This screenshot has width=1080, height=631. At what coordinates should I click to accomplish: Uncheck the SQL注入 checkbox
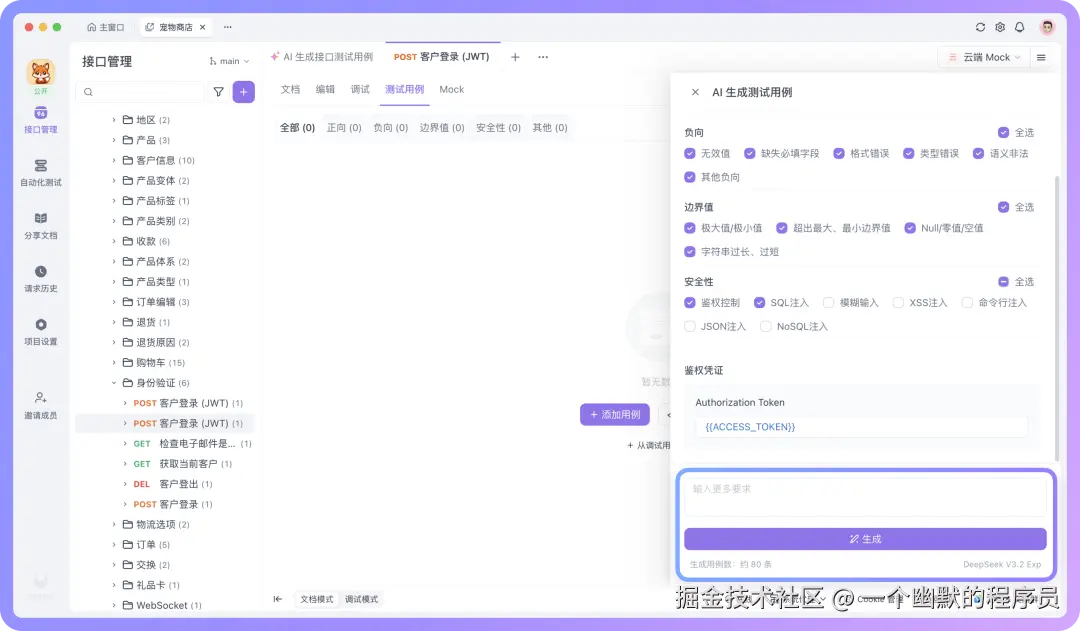(x=761, y=302)
